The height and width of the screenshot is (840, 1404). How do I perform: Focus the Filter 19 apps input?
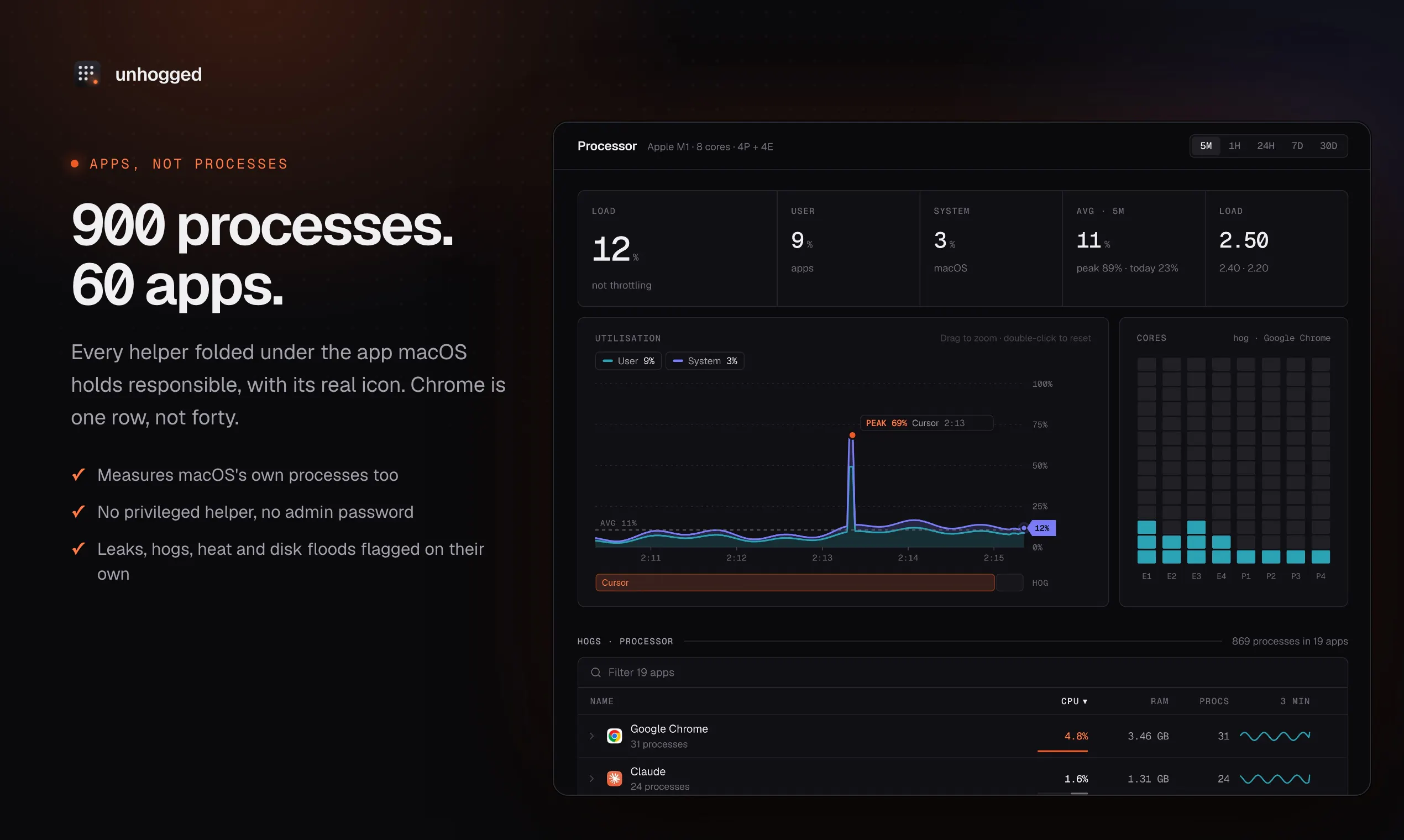(x=962, y=673)
